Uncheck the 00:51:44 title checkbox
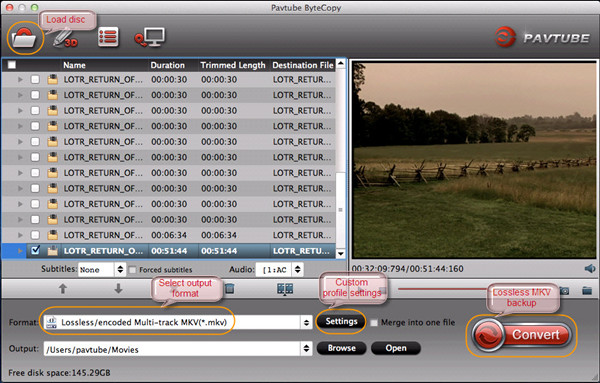Image resolution: width=600 pixels, height=383 pixels. click(35, 251)
